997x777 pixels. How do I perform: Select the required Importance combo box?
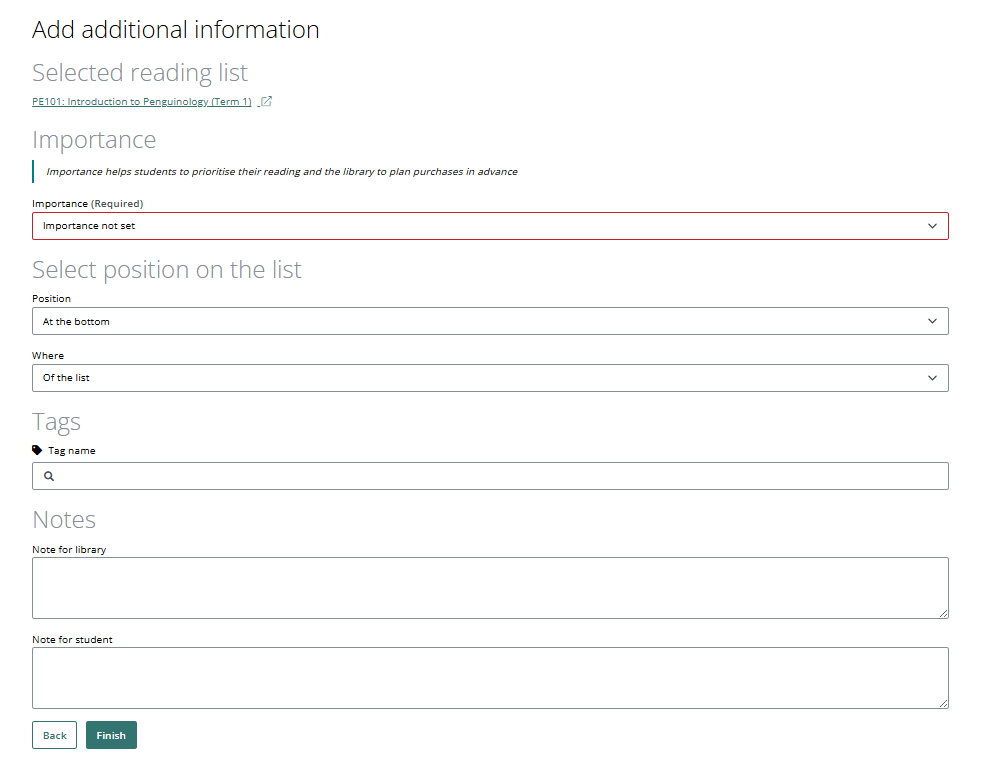[x=490, y=225]
